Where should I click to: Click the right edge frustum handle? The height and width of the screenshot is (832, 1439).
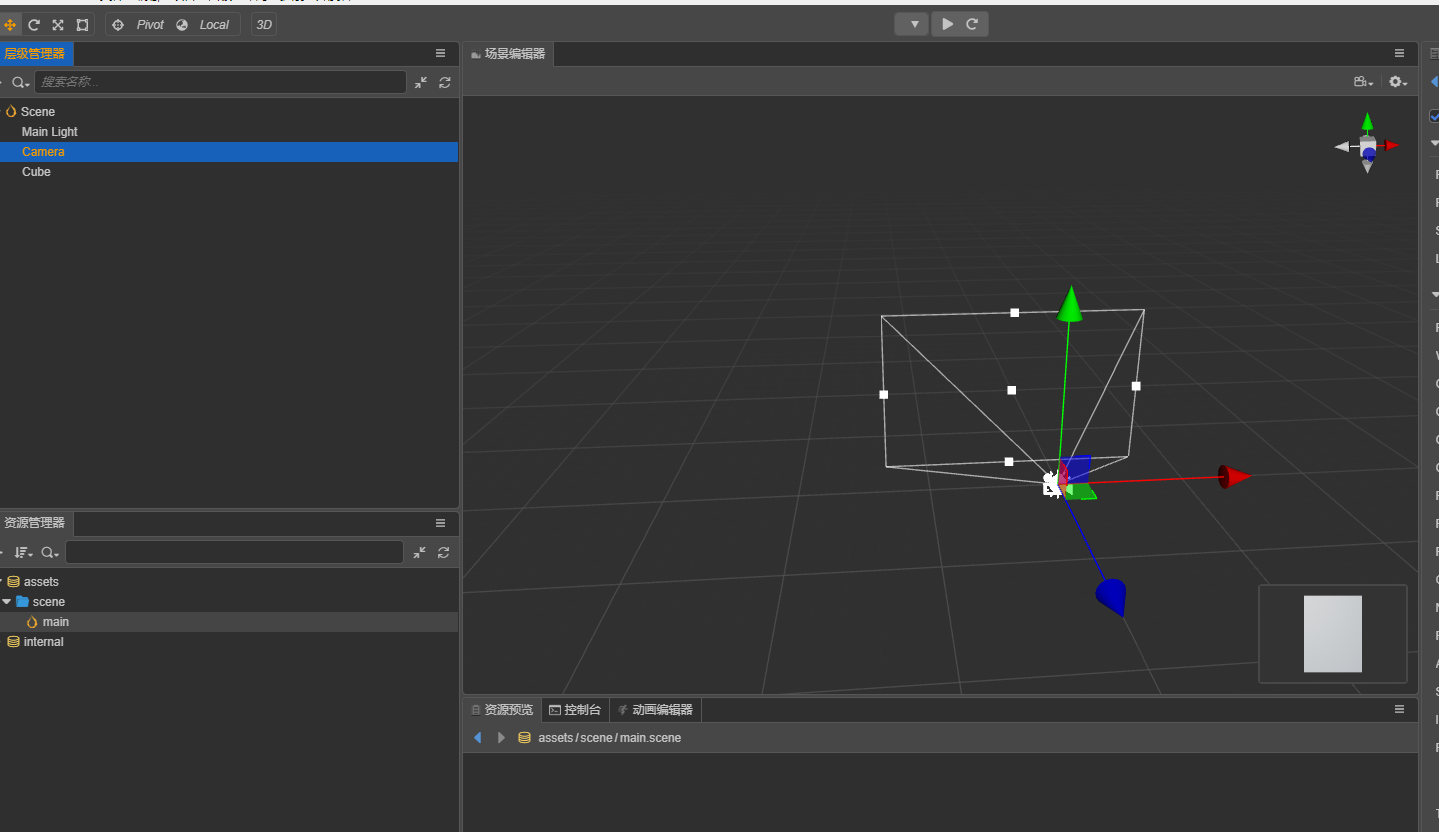1136,386
